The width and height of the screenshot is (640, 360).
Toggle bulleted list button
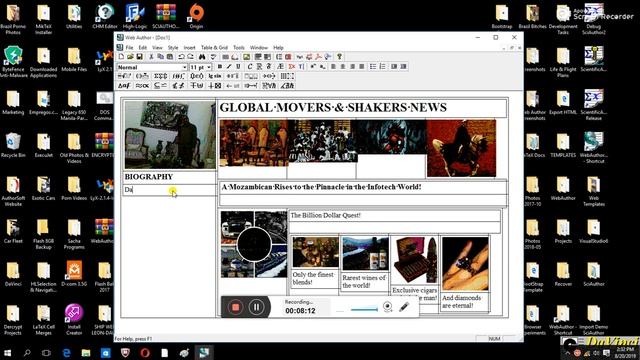point(373,67)
